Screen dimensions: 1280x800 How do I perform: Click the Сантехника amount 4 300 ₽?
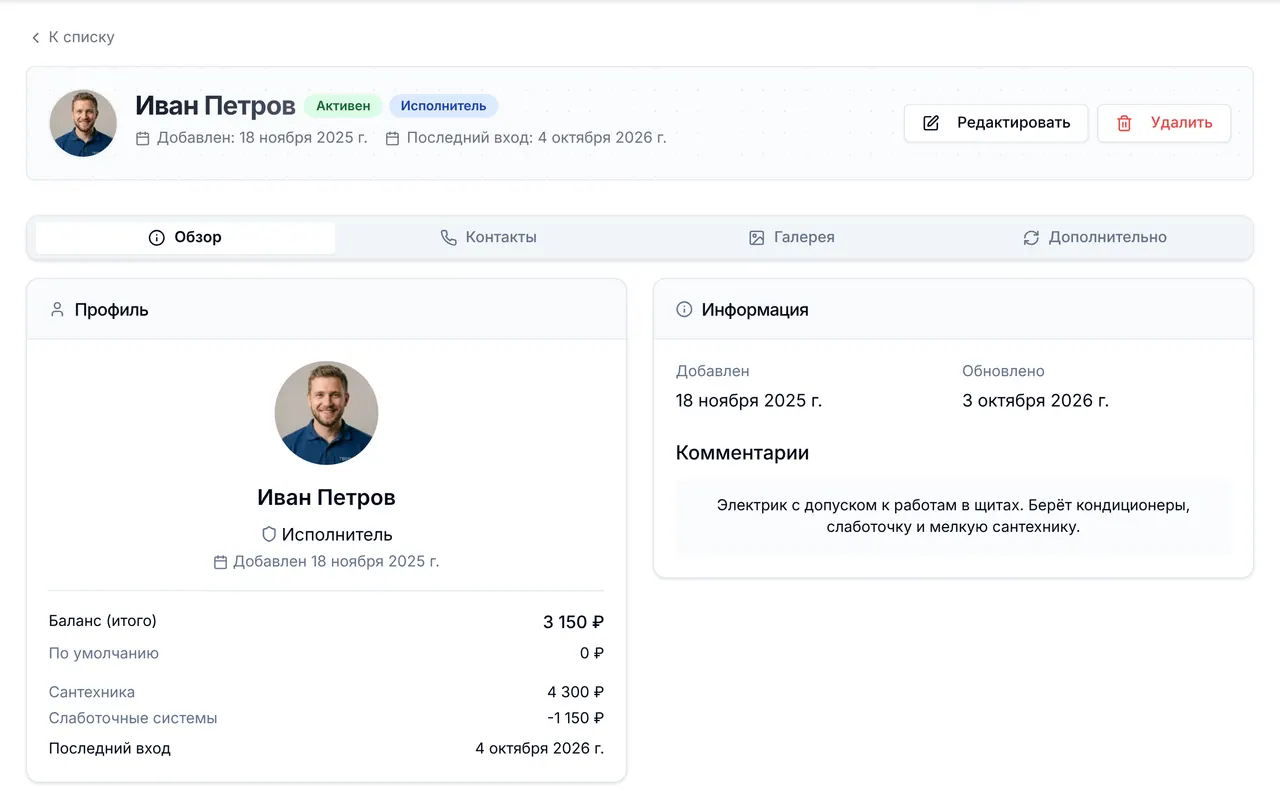(575, 692)
